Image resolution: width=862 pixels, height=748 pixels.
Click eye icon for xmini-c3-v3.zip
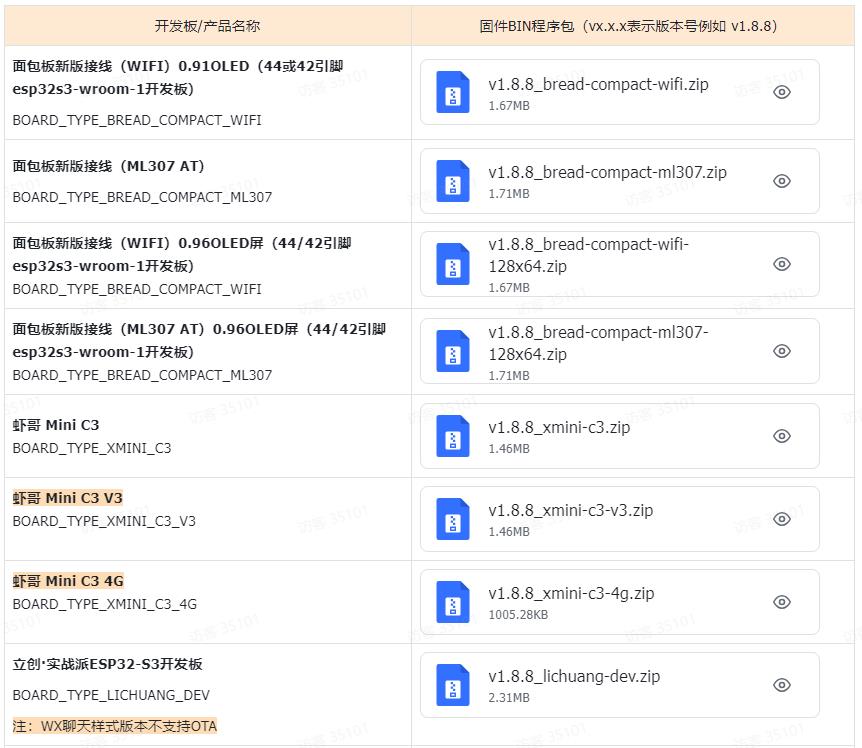(x=782, y=519)
